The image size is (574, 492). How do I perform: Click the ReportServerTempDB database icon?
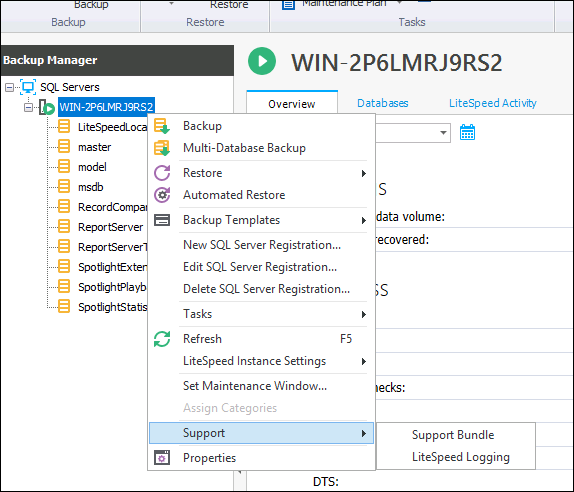[x=64, y=246]
